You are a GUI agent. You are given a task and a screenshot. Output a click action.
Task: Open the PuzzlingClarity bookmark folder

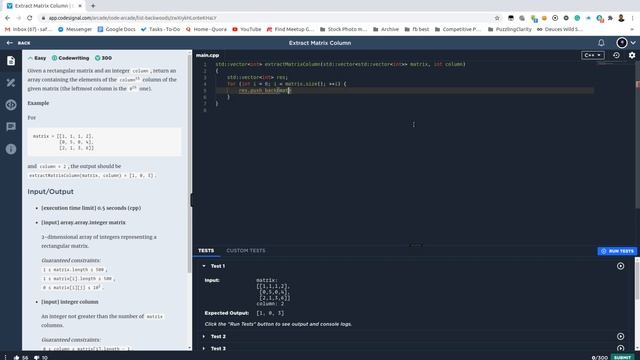pos(510,29)
